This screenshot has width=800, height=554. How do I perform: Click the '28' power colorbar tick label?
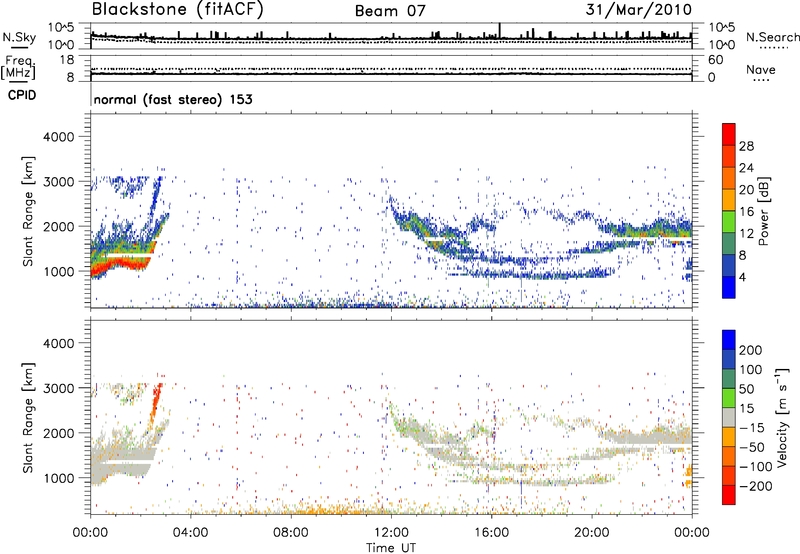point(746,146)
